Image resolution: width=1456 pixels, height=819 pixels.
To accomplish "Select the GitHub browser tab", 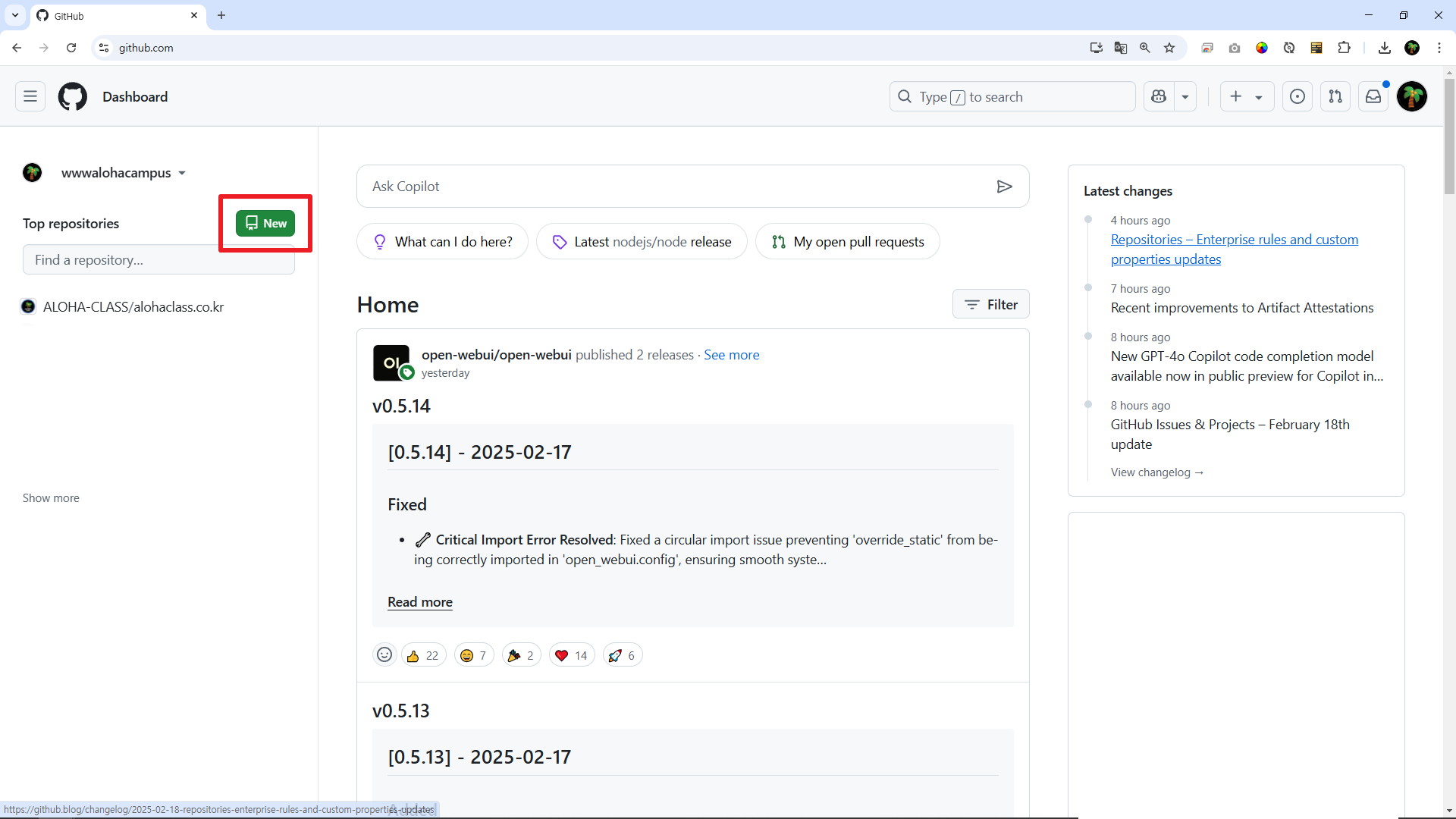I will click(x=118, y=15).
